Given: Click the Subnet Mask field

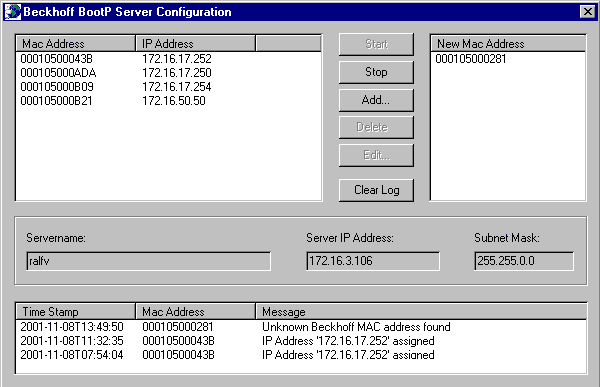Looking at the screenshot, I should (524, 261).
